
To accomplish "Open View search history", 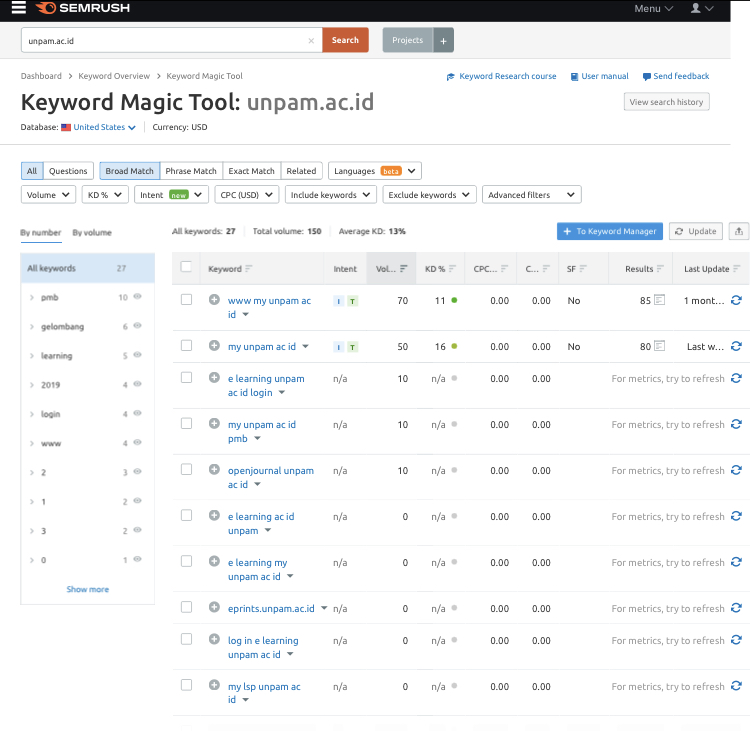I will [x=666, y=102].
